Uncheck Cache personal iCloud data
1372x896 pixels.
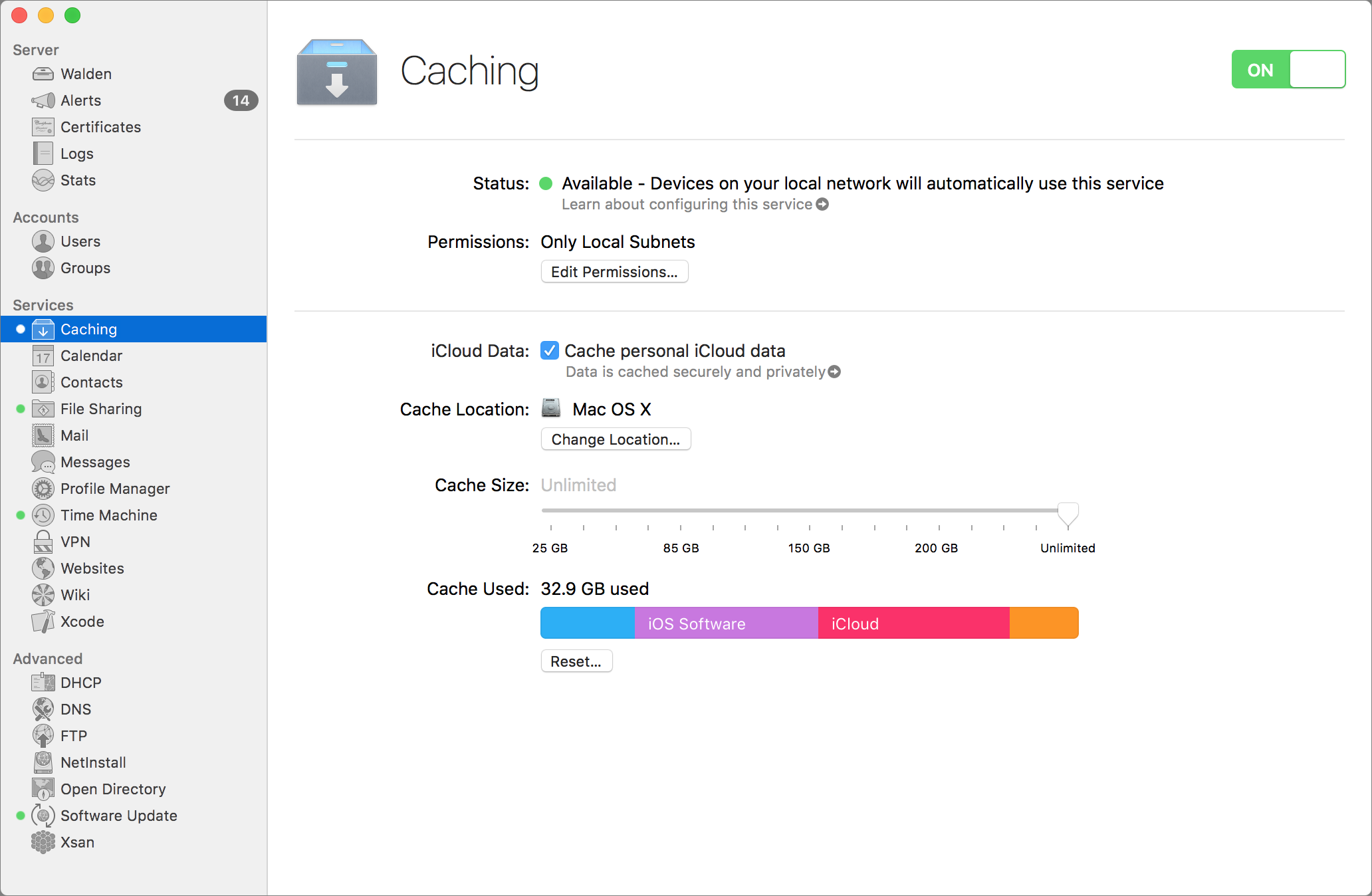pyautogui.click(x=550, y=351)
